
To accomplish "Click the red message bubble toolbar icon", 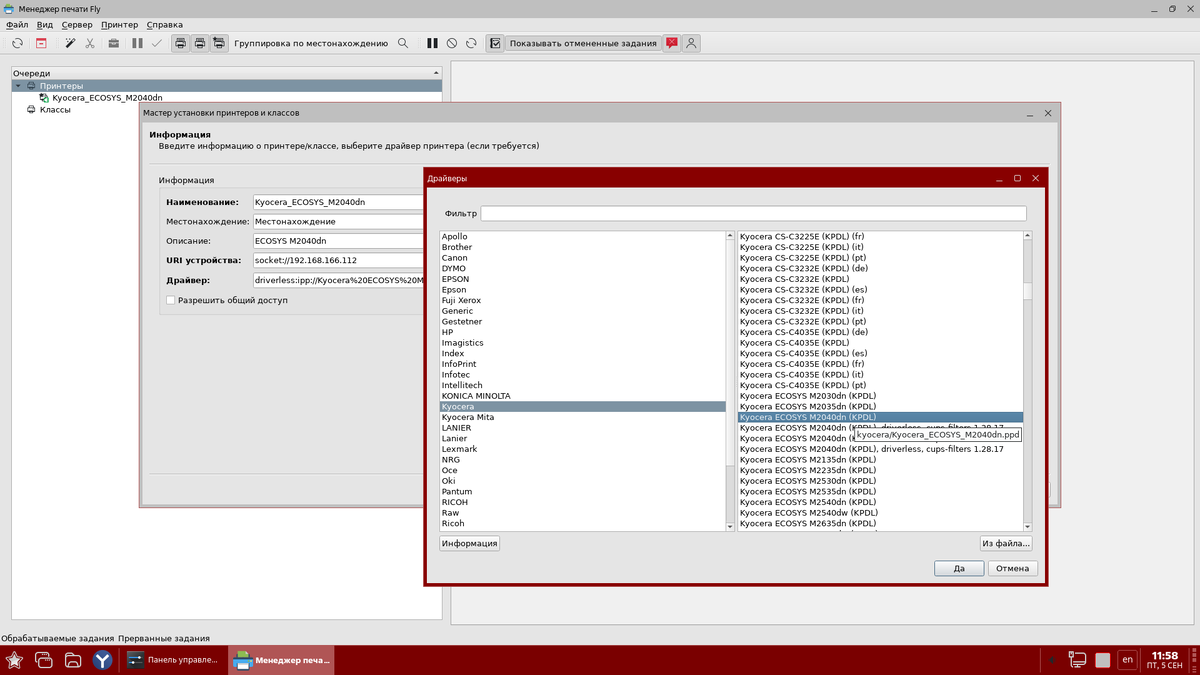I will tap(672, 43).
